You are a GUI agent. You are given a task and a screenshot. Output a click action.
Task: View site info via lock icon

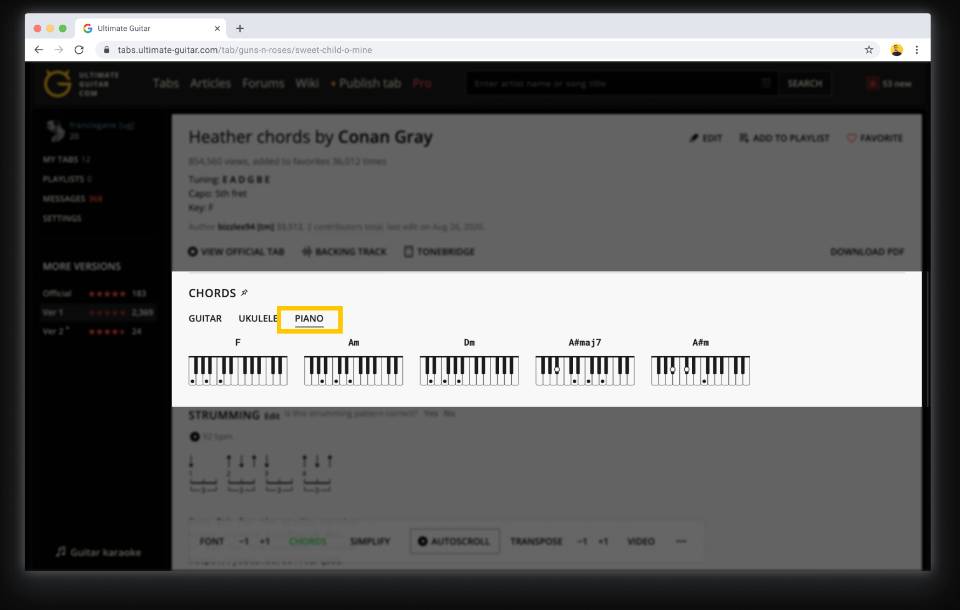pyautogui.click(x=106, y=50)
